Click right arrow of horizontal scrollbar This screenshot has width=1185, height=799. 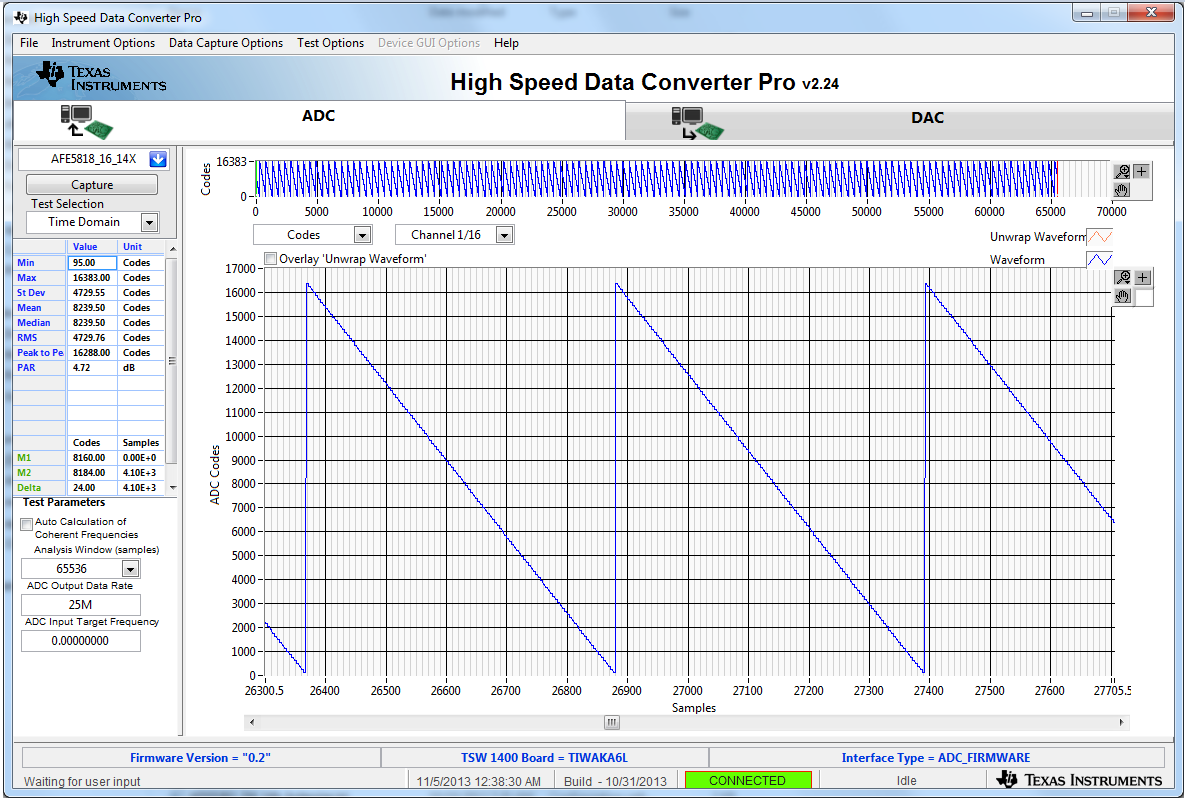(1122, 723)
